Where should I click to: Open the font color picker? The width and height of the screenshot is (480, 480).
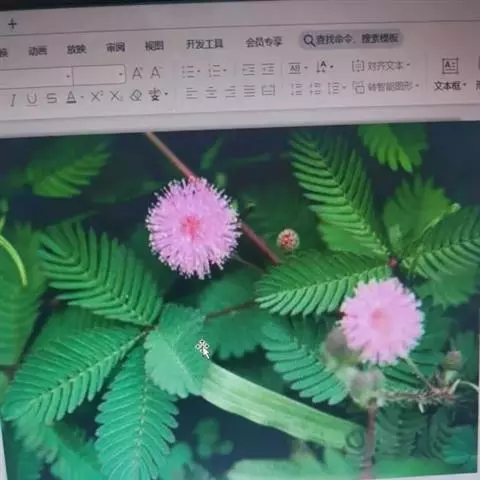(x=74, y=98)
